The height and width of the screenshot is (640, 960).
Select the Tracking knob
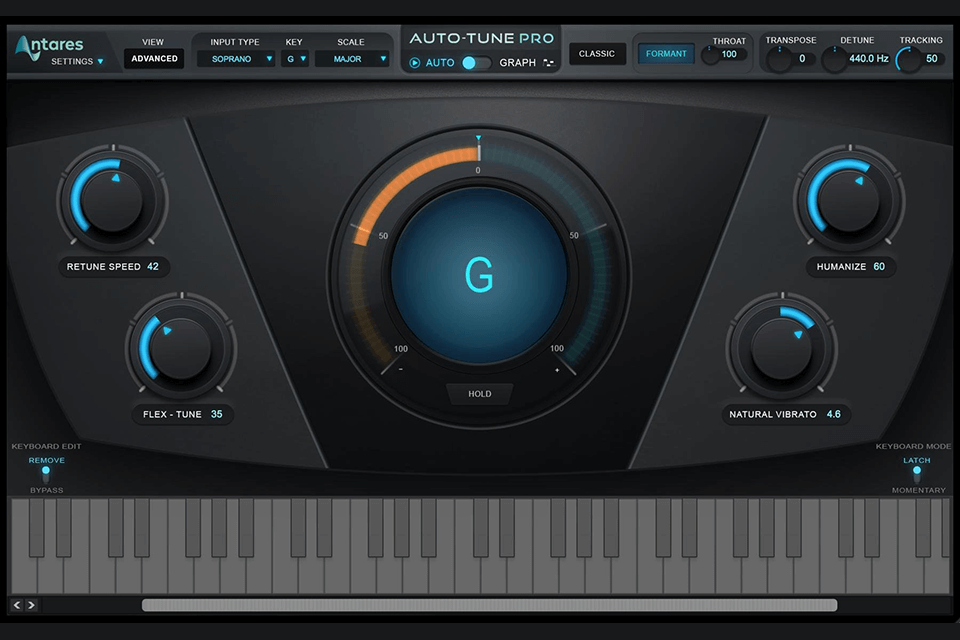(x=913, y=57)
